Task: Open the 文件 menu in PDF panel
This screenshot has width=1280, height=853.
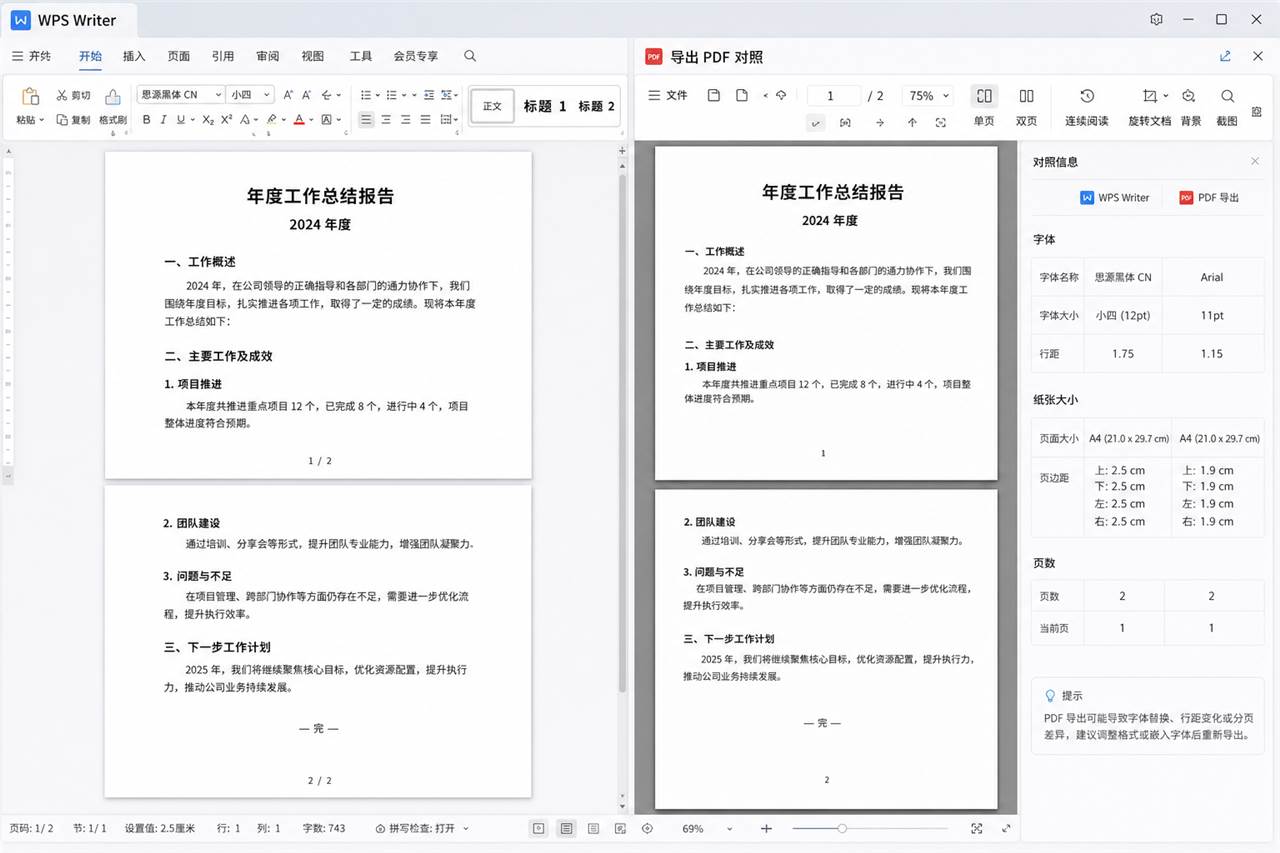Action: coord(668,96)
